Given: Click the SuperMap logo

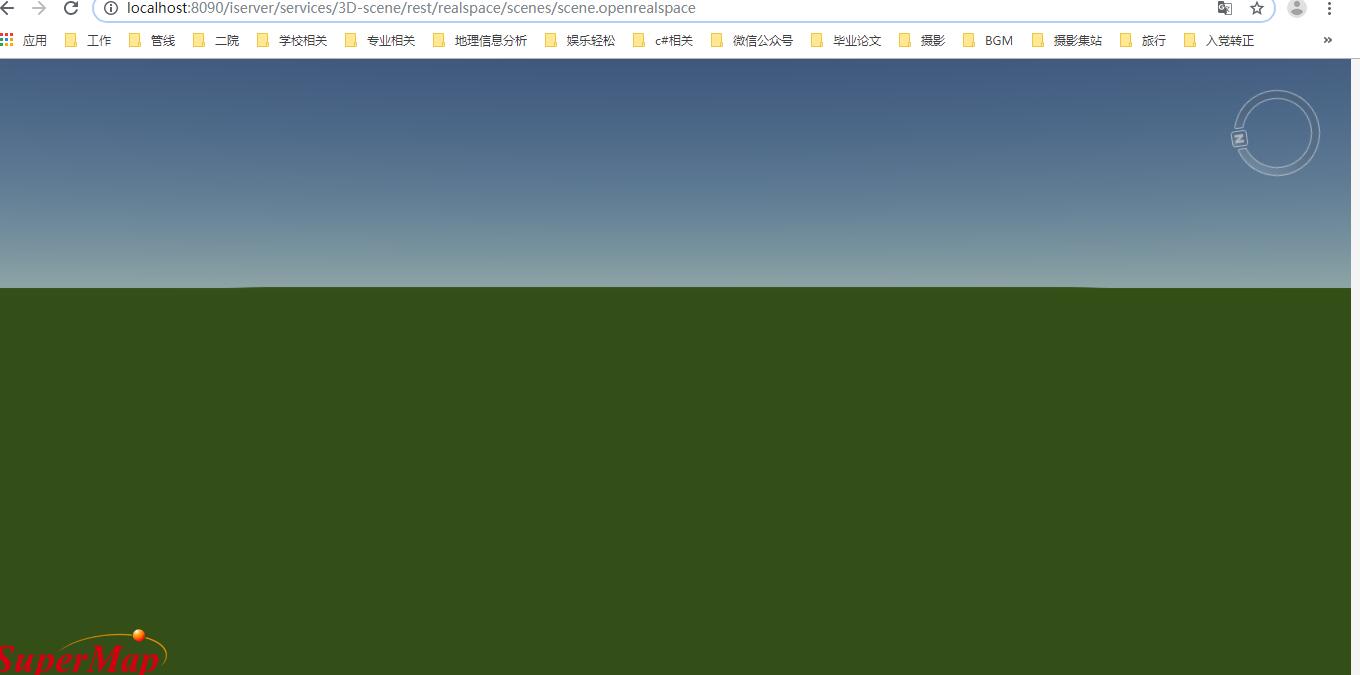Looking at the screenshot, I should (83, 652).
